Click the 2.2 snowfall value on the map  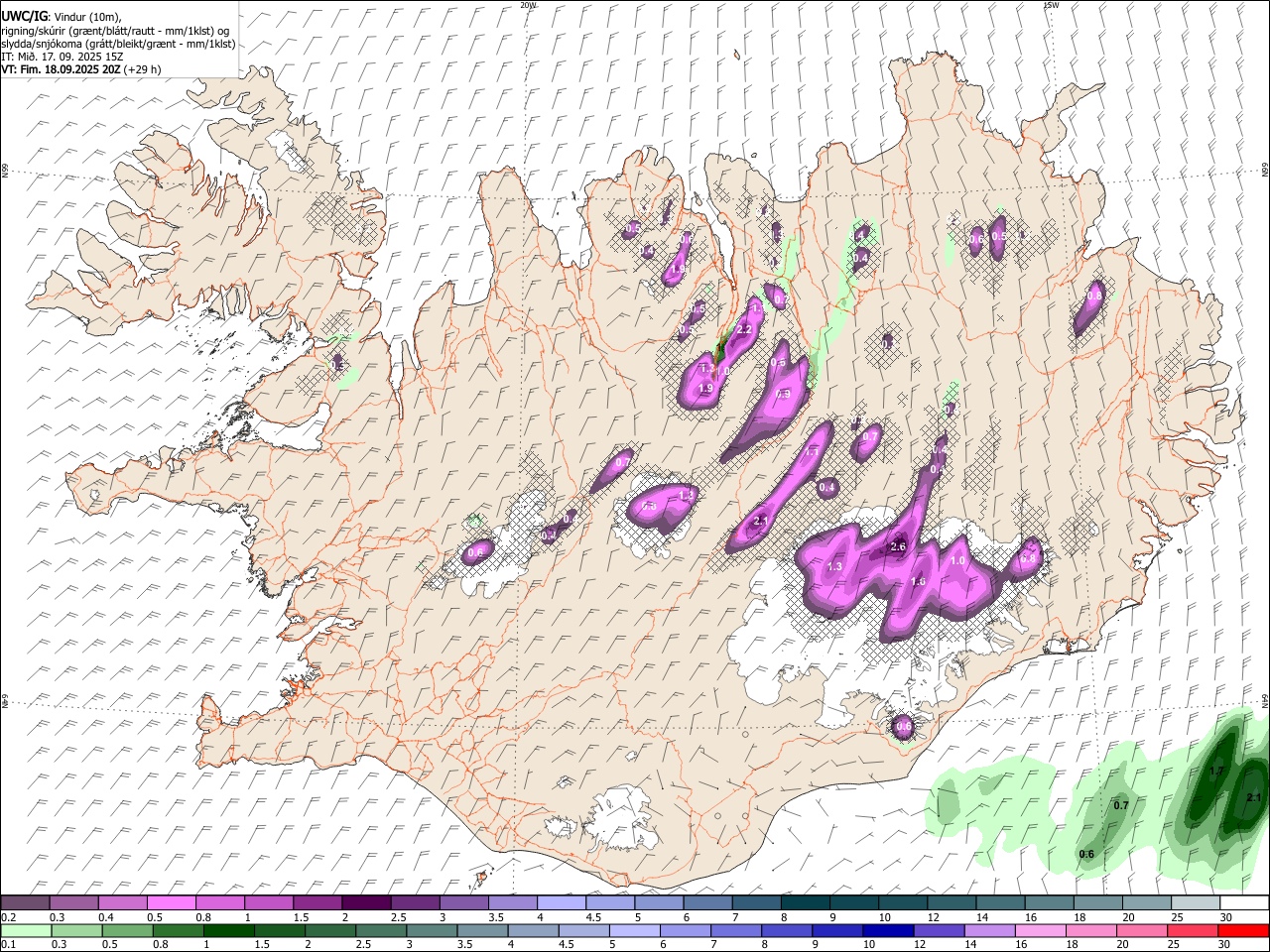744,329
